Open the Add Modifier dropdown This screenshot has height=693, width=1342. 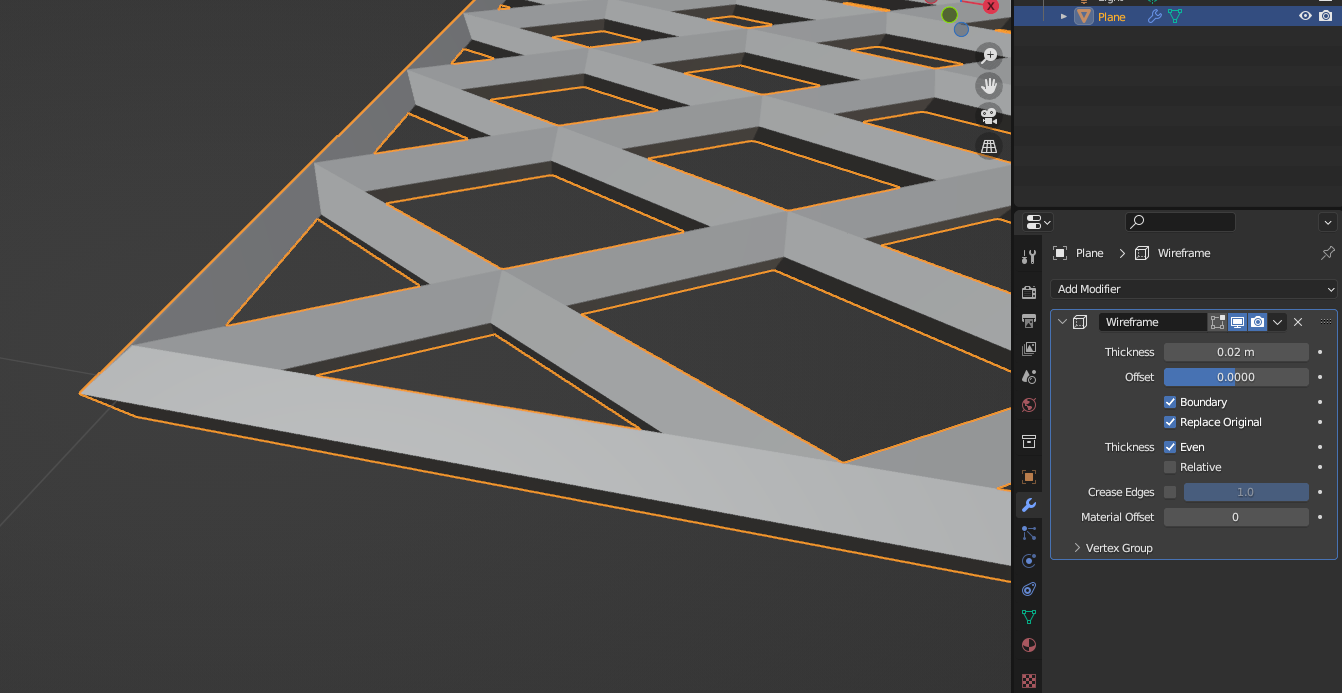pyautogui.click(x=1194, y=289)
